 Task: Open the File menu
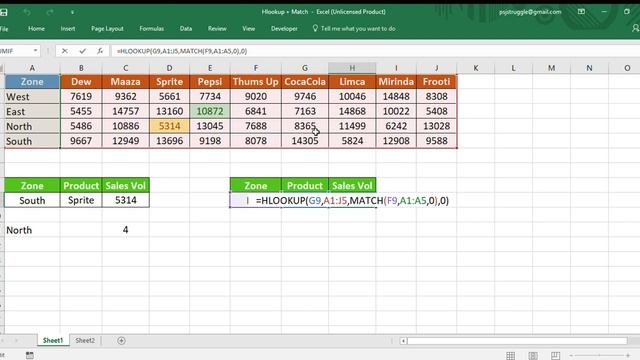pos(4,29)
